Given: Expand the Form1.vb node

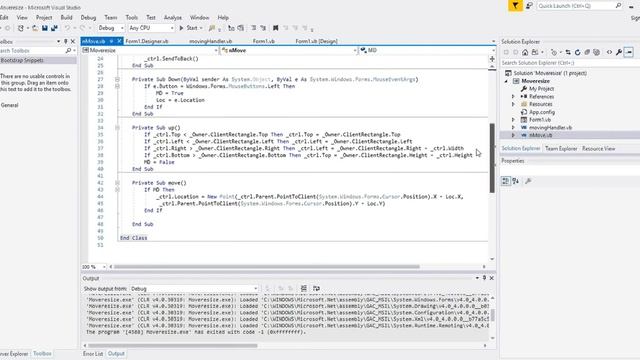Looking at the screenshot, I should [513, 120].
